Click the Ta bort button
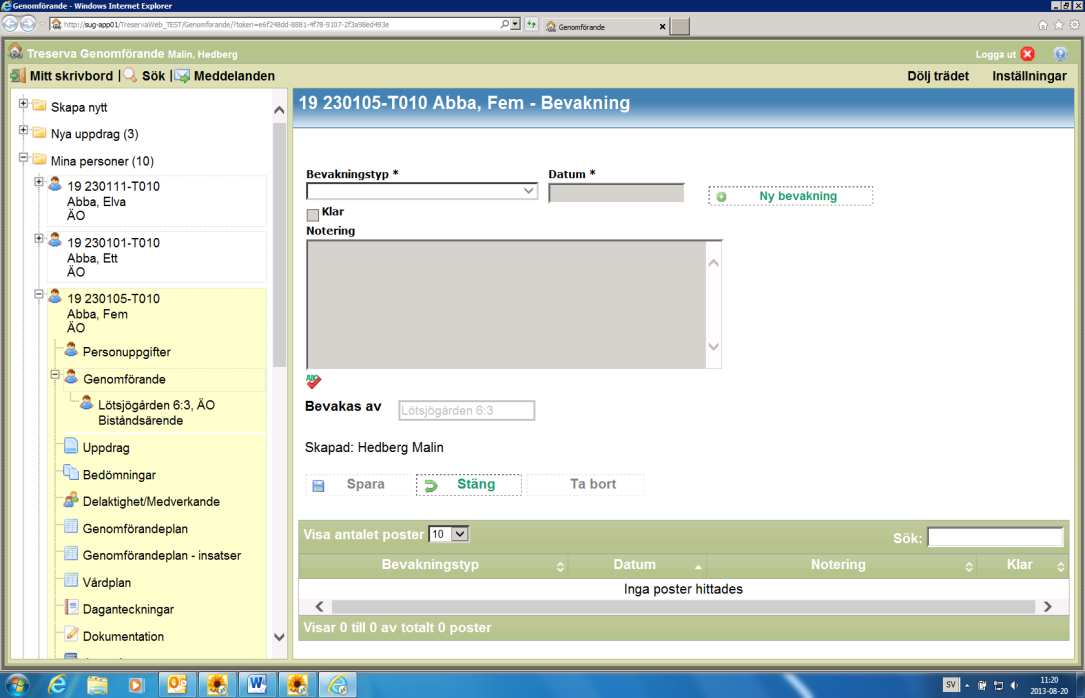 [x=585, y=484]
